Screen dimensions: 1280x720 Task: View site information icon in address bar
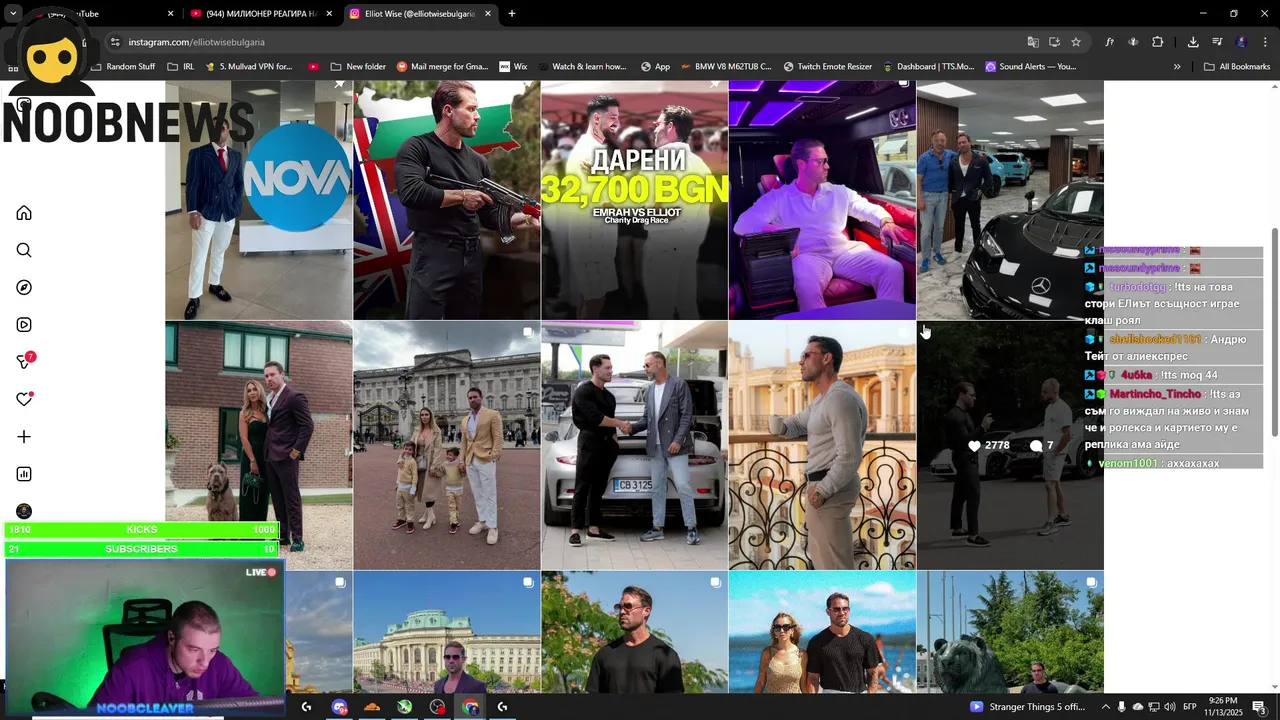[115, 42]
